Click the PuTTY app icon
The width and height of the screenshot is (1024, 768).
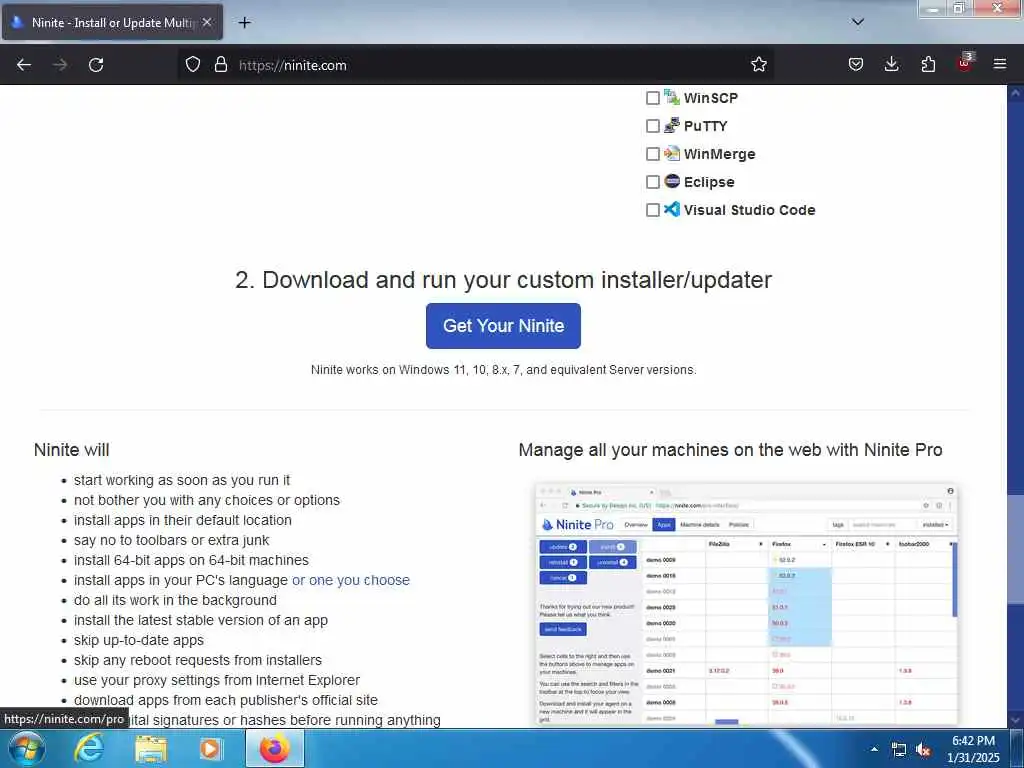(672, 125)
